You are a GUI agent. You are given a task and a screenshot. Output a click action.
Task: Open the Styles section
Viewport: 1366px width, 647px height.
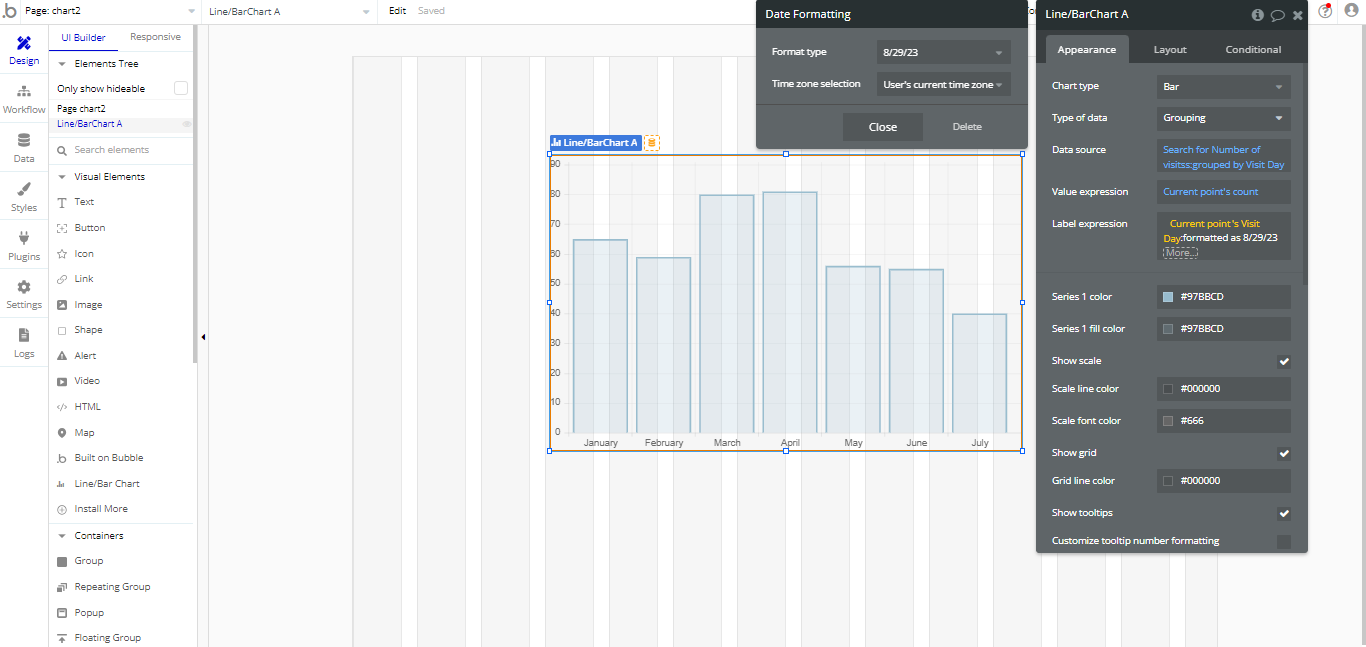(24, 196)
